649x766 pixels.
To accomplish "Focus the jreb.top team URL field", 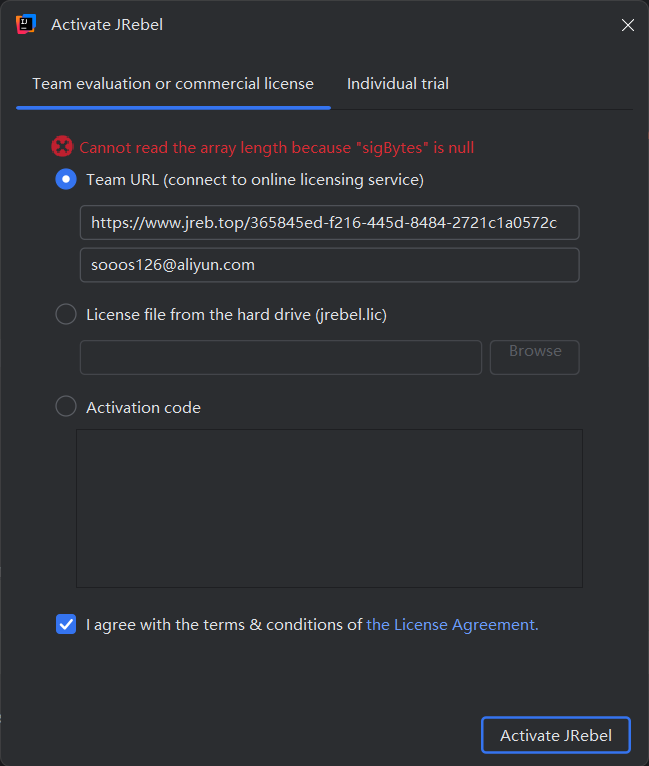I will coord(330,223).
